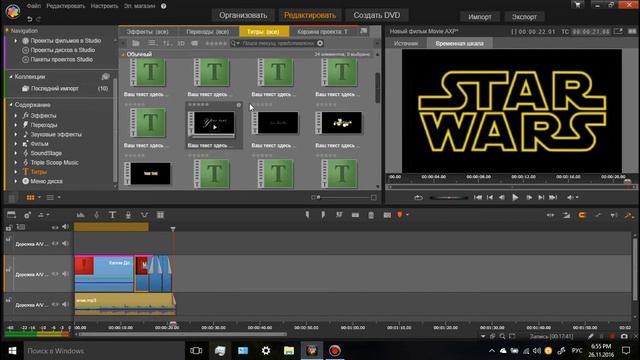Open timeline settings gear icon
This screenshot has height=360, width=640.
click(27, 215)
